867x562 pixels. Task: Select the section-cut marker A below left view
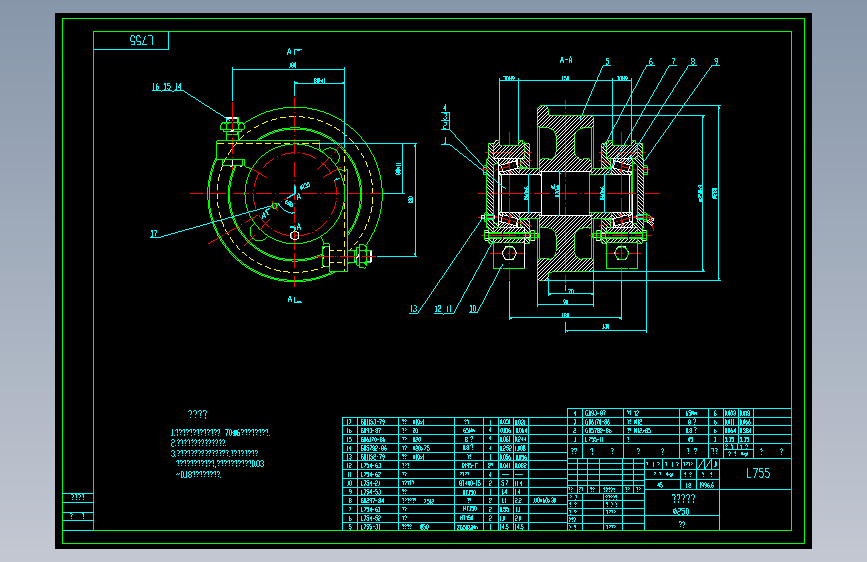coord(294,299)
